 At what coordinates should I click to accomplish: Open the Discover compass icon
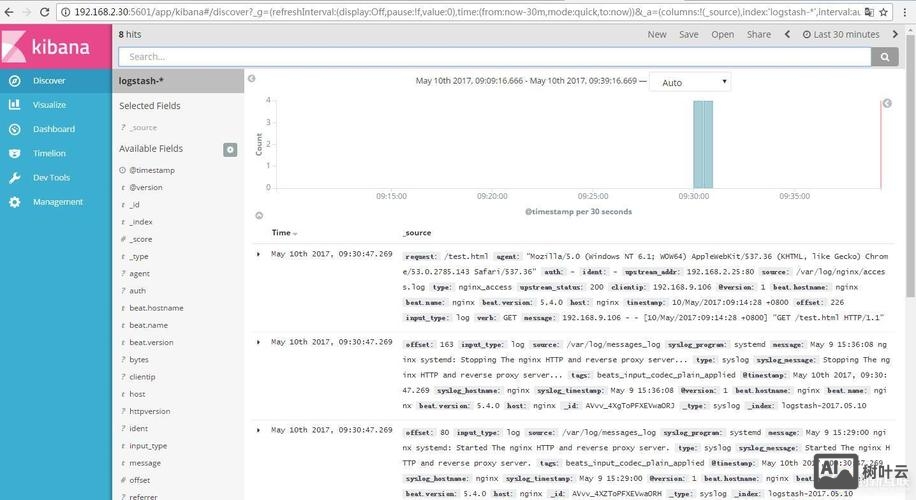14,81
